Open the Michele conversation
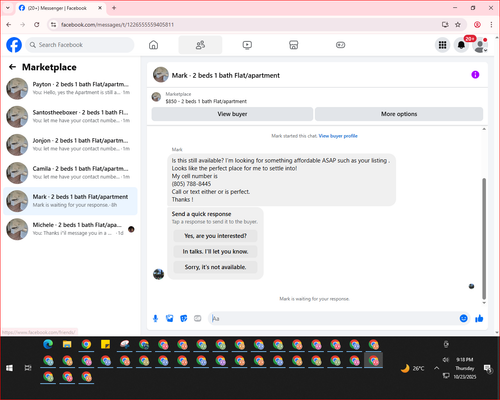This screenshot has width=500, height=400. [x=70, y=229]
